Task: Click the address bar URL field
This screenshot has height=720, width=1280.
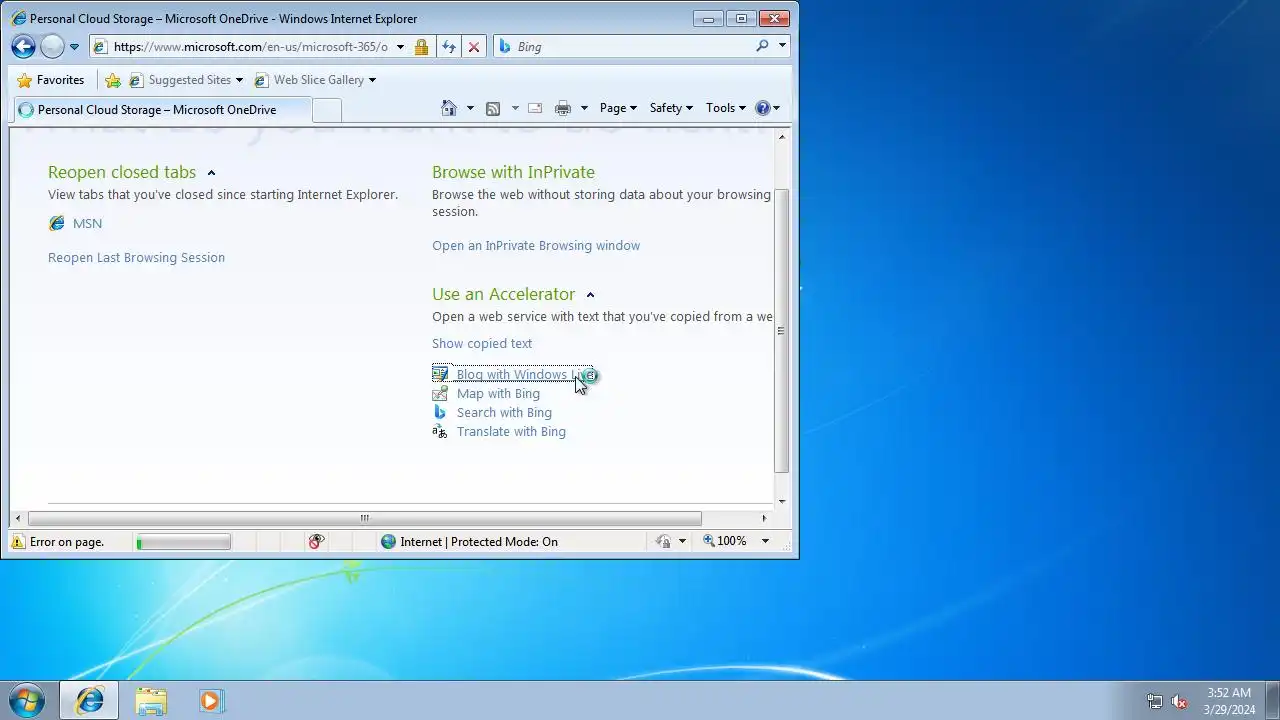Action: pyautogui.click(x=250, y=47)
